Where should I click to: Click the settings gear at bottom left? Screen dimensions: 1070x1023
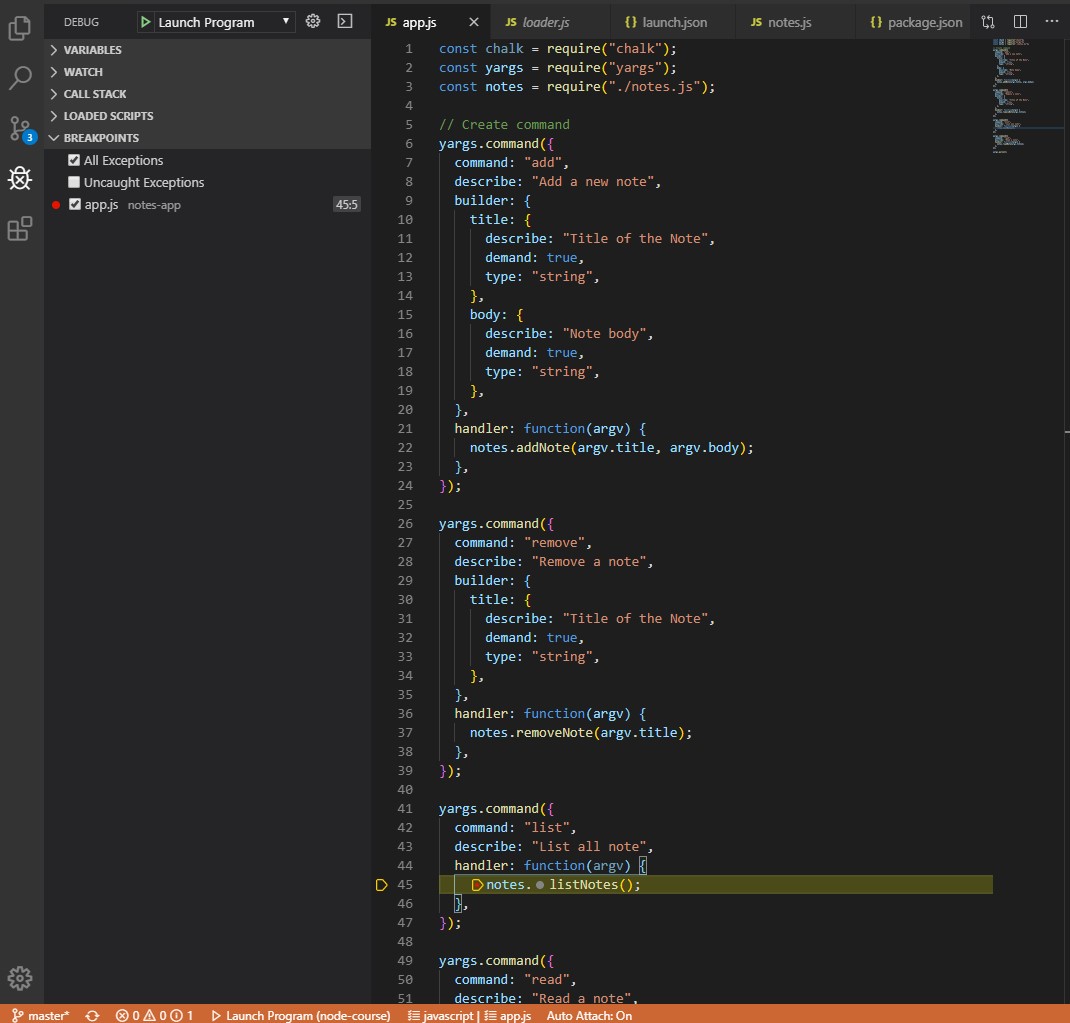(x=20, y=978)
